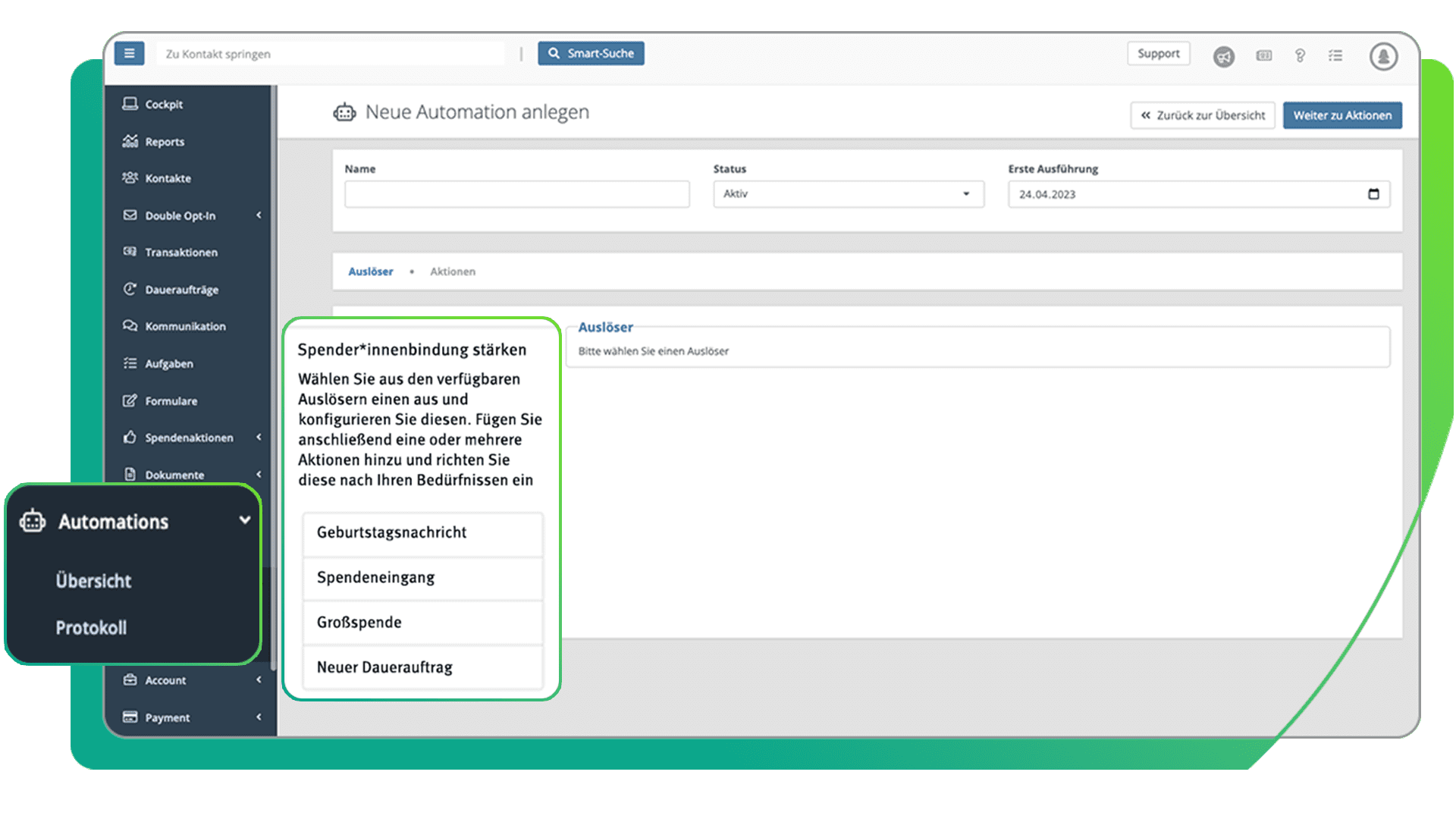Open the Support page
The image size is (1456, 819).
click(1158, 53)
